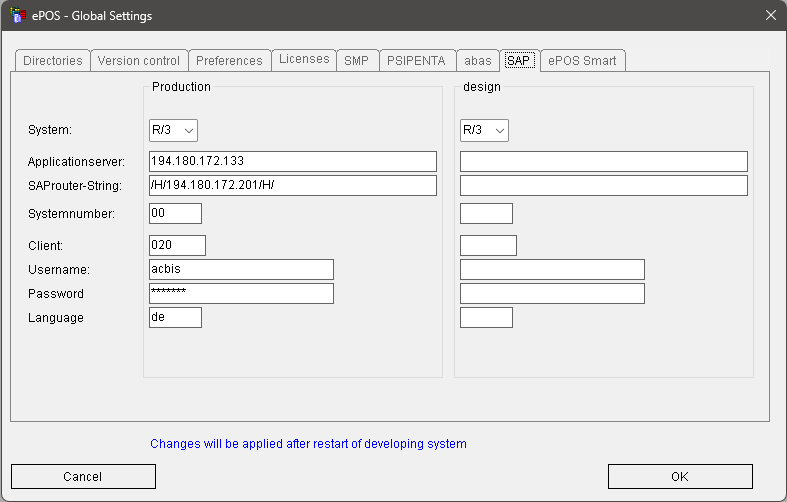Switch to the Directories tab
Image resolution: width=787 pixels, height=502 pixels.
click(53, 61)
